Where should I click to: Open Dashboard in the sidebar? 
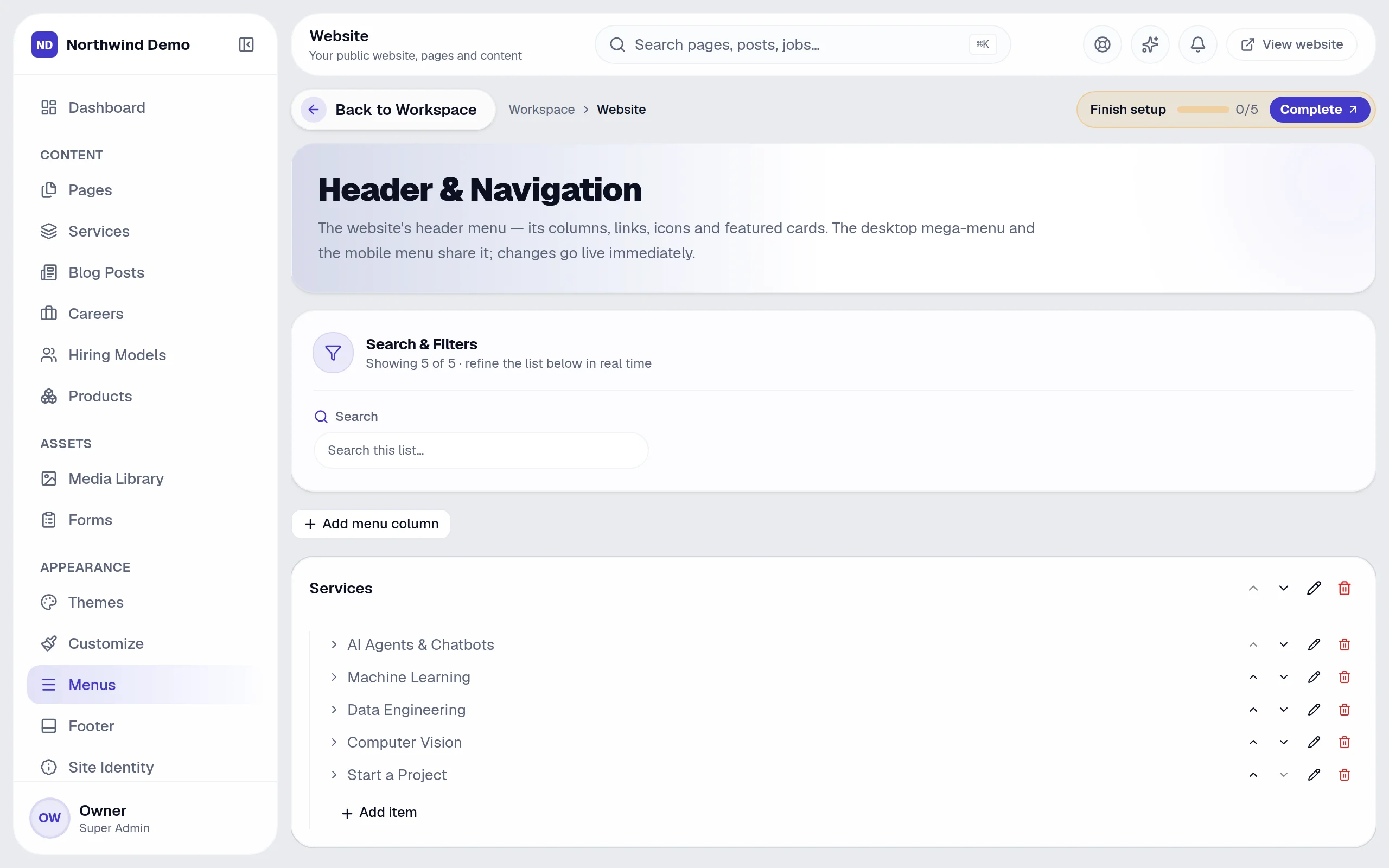click(x=145, y=108)
